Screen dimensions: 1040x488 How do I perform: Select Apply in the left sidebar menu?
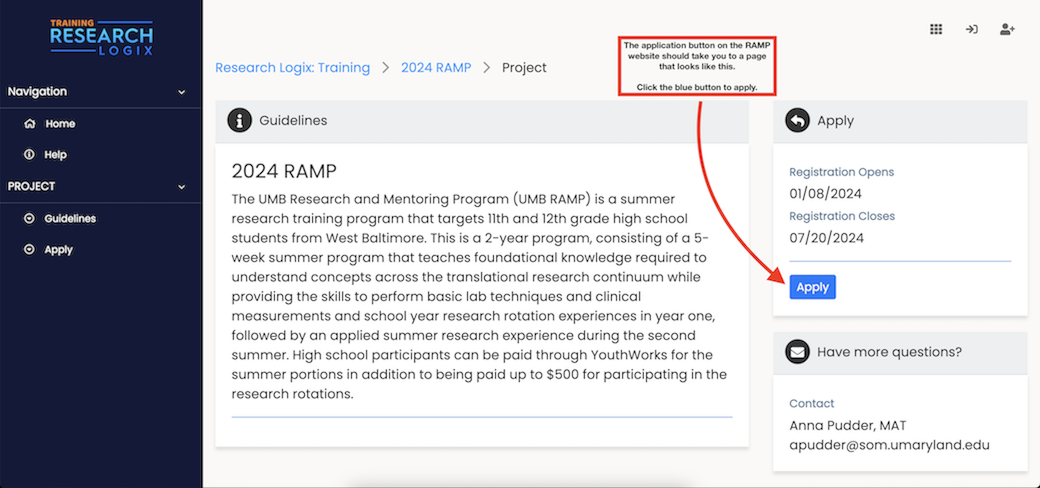(x=58, y=250)
